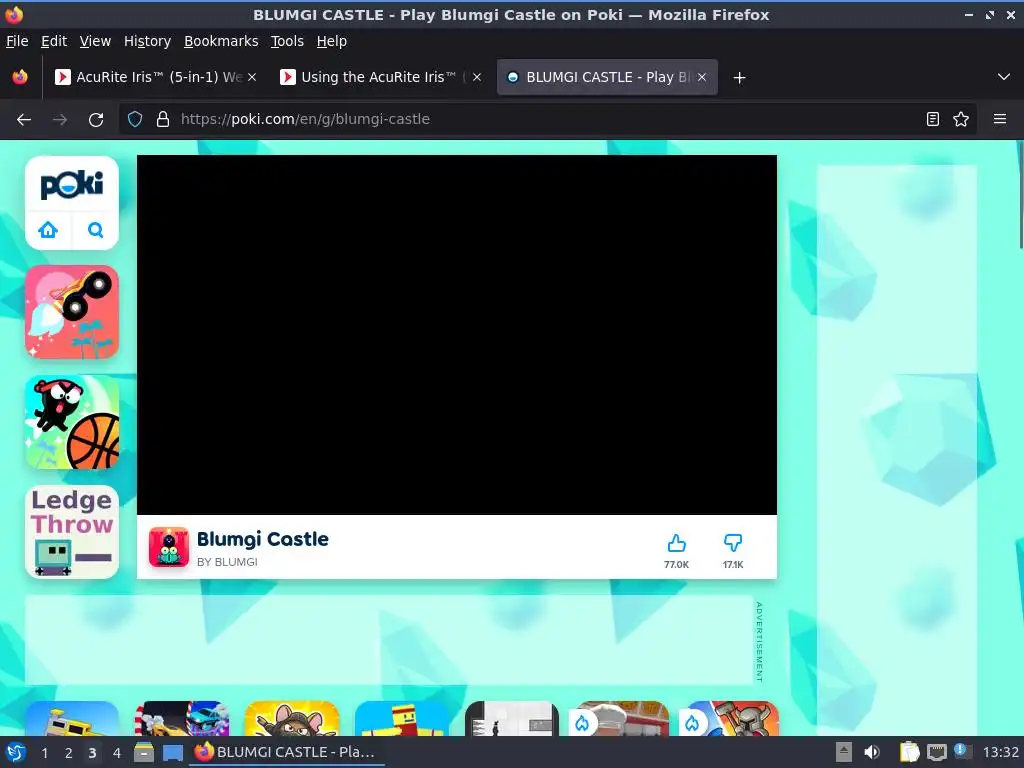Open the monster truck rocket game thumbnail
Image resolution: width=1024 pixels, height=768 pixels.
(x=72, y=312)
